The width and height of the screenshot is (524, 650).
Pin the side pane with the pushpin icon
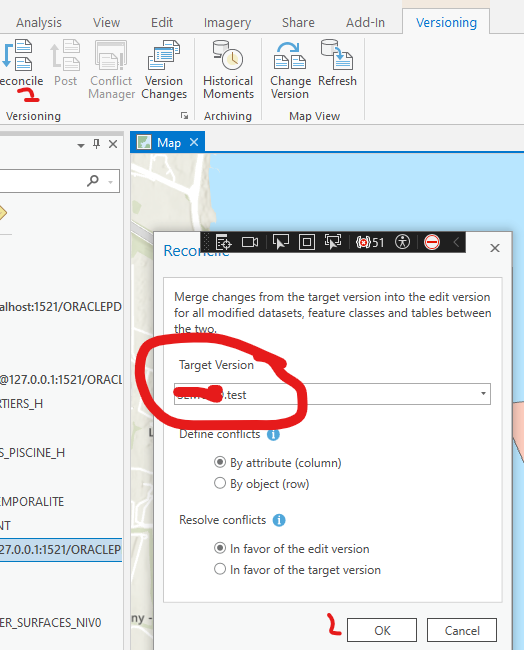coord(97,144)
